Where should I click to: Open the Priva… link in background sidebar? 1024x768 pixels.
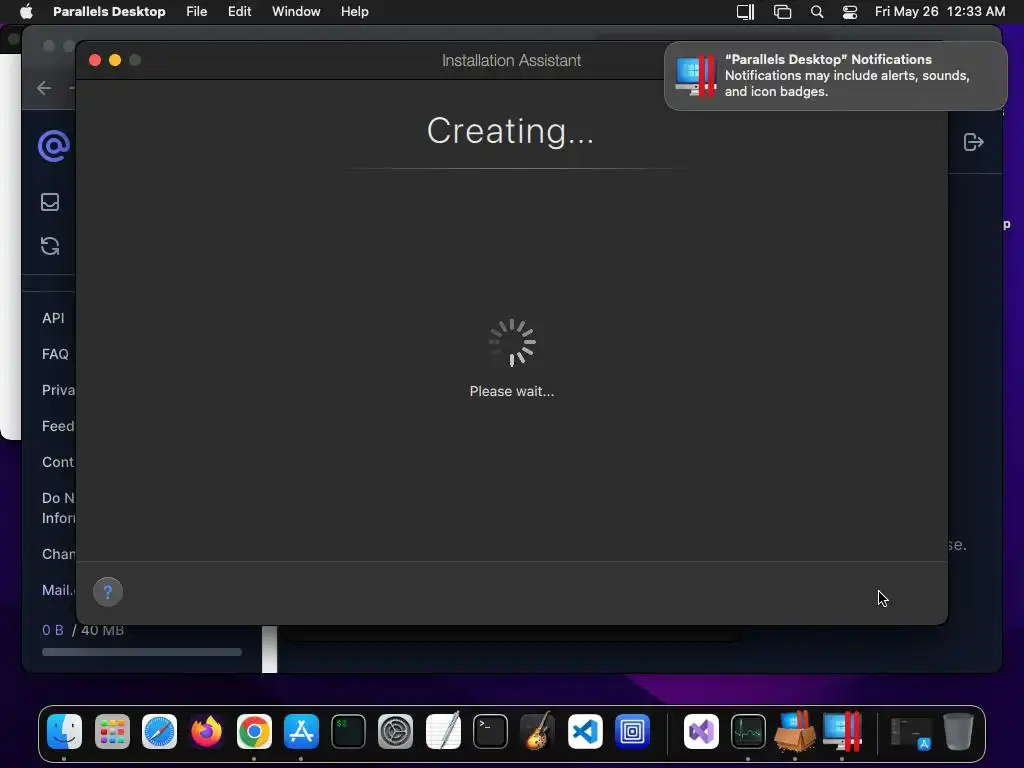[59, 390]
